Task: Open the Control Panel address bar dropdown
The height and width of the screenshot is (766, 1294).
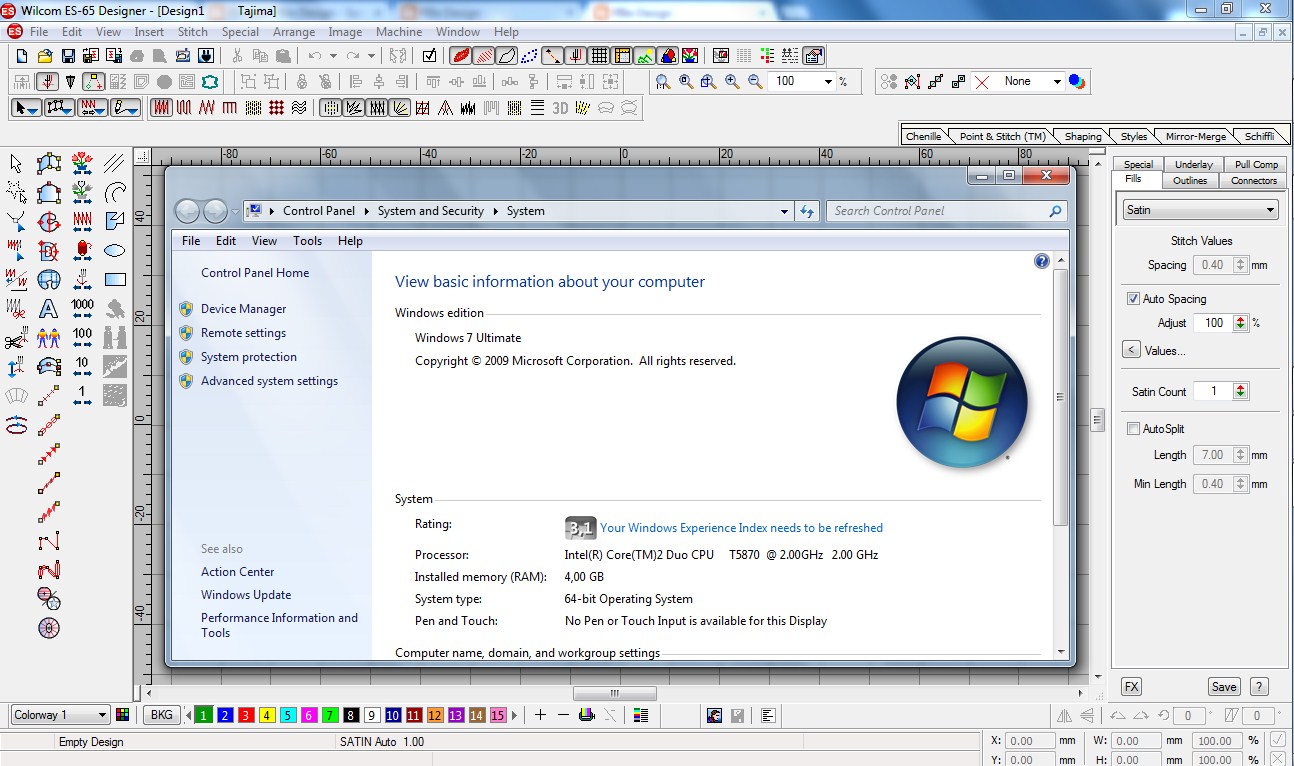Action: coord(785,211)
